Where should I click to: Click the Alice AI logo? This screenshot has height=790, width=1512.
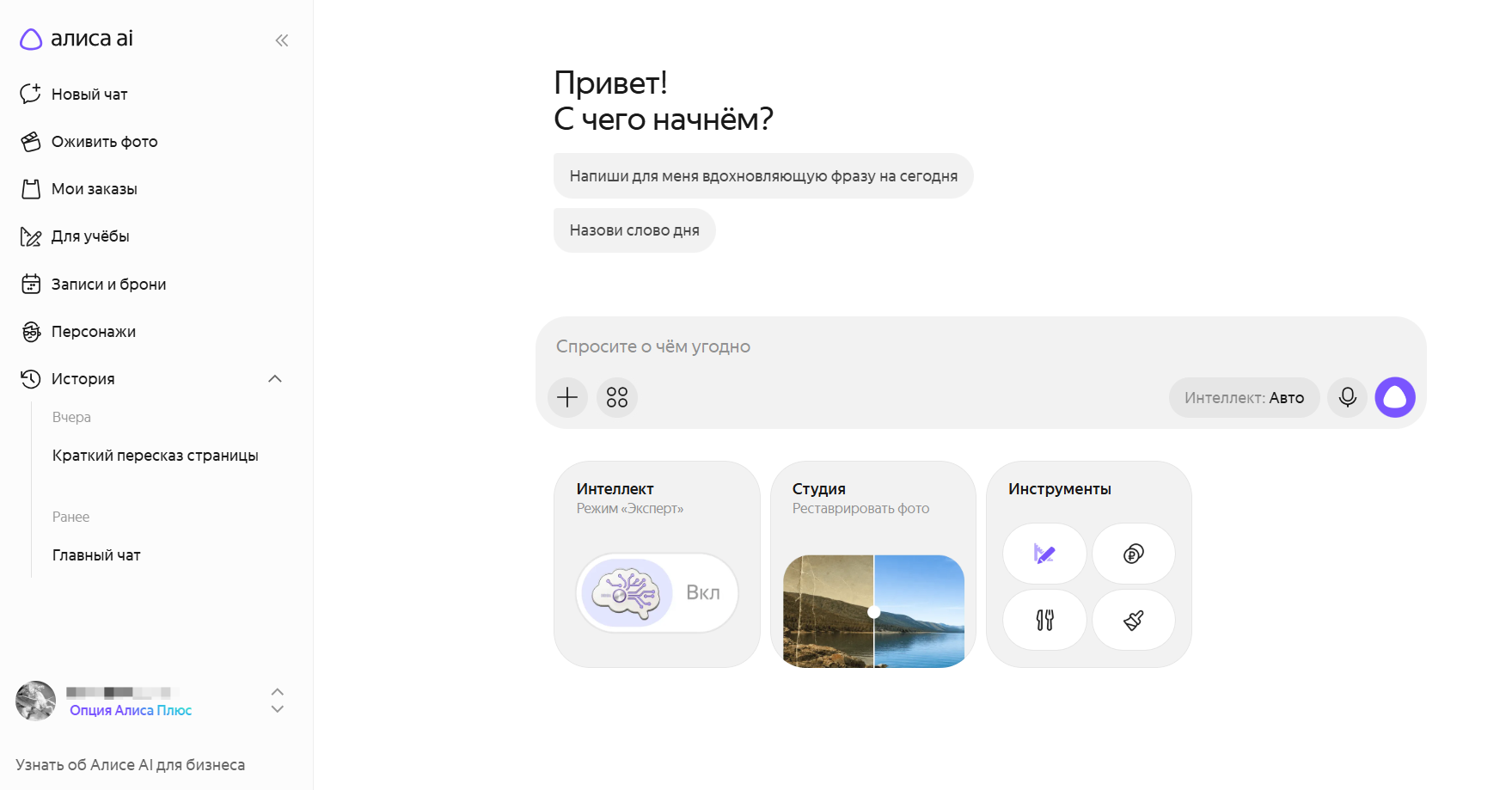[x=77, y=39]
